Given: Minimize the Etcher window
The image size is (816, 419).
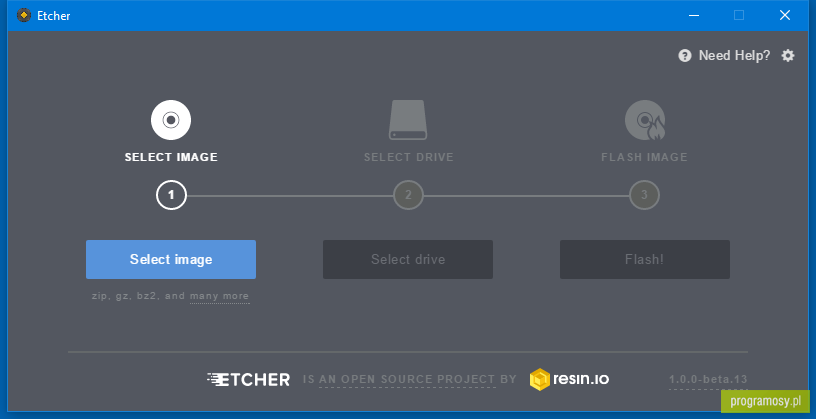Looking at the screenshot, I should (694, 16).
